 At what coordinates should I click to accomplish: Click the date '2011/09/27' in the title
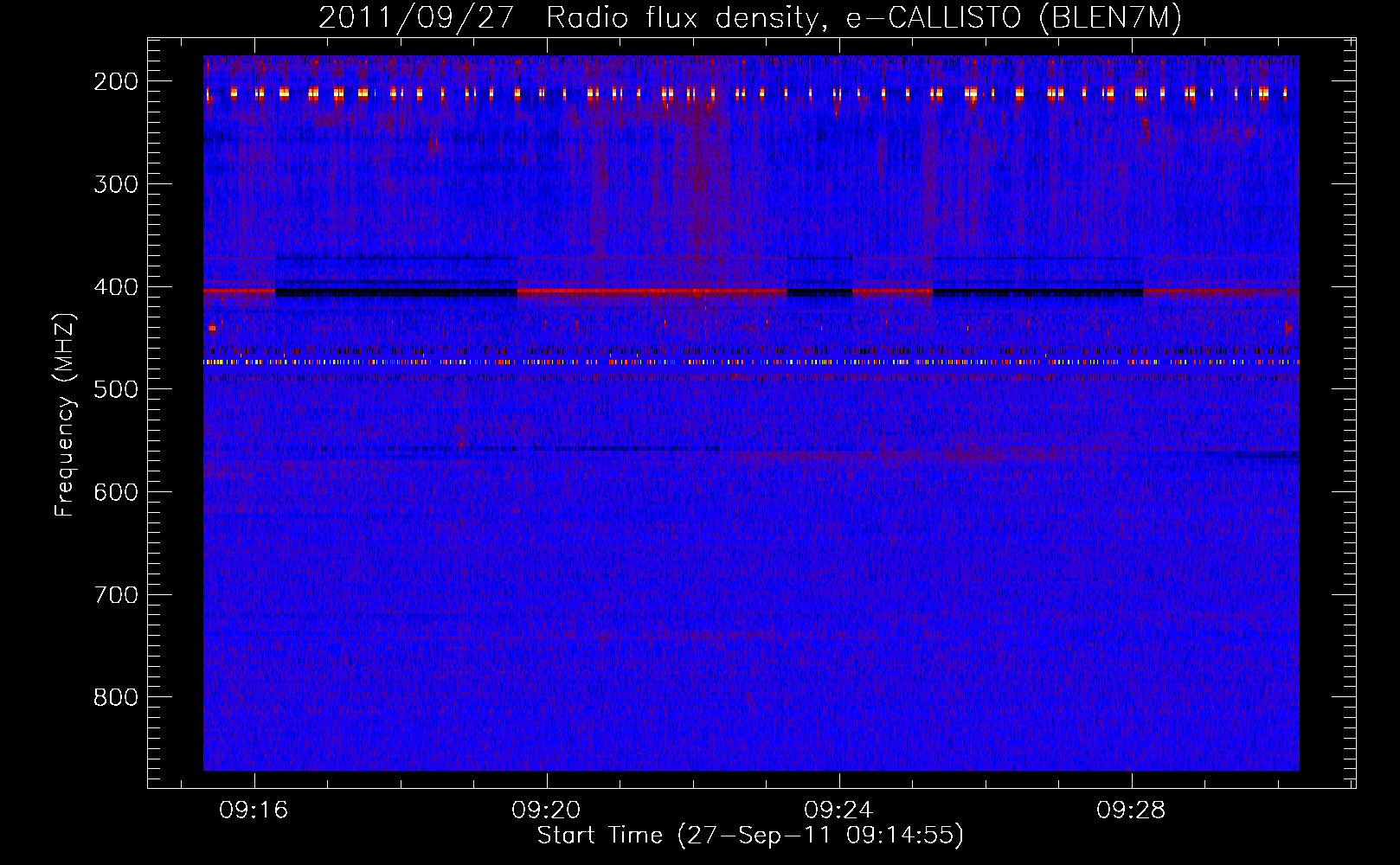click(416, 18)
